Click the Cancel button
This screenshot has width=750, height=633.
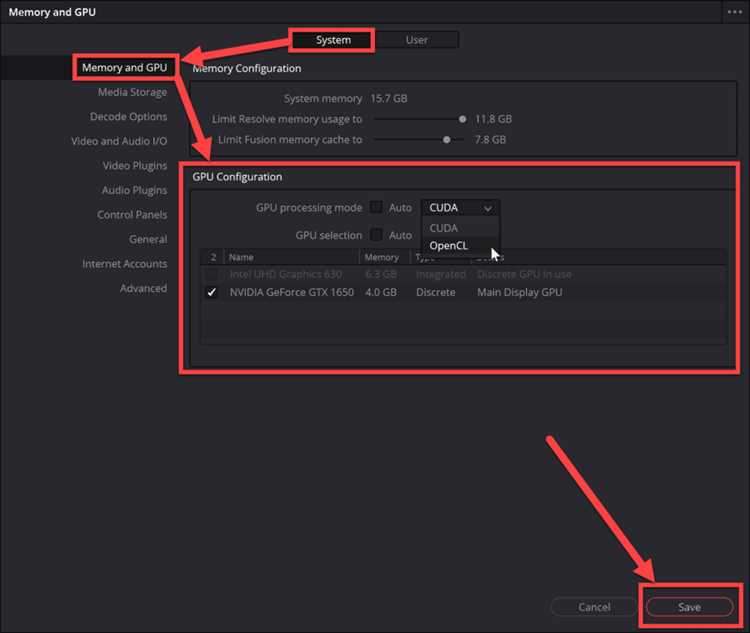tap(594, 607)
